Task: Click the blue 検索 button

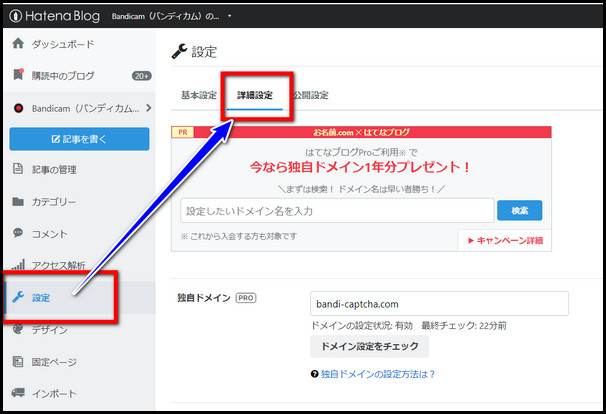Action: (x=519, y=210)
